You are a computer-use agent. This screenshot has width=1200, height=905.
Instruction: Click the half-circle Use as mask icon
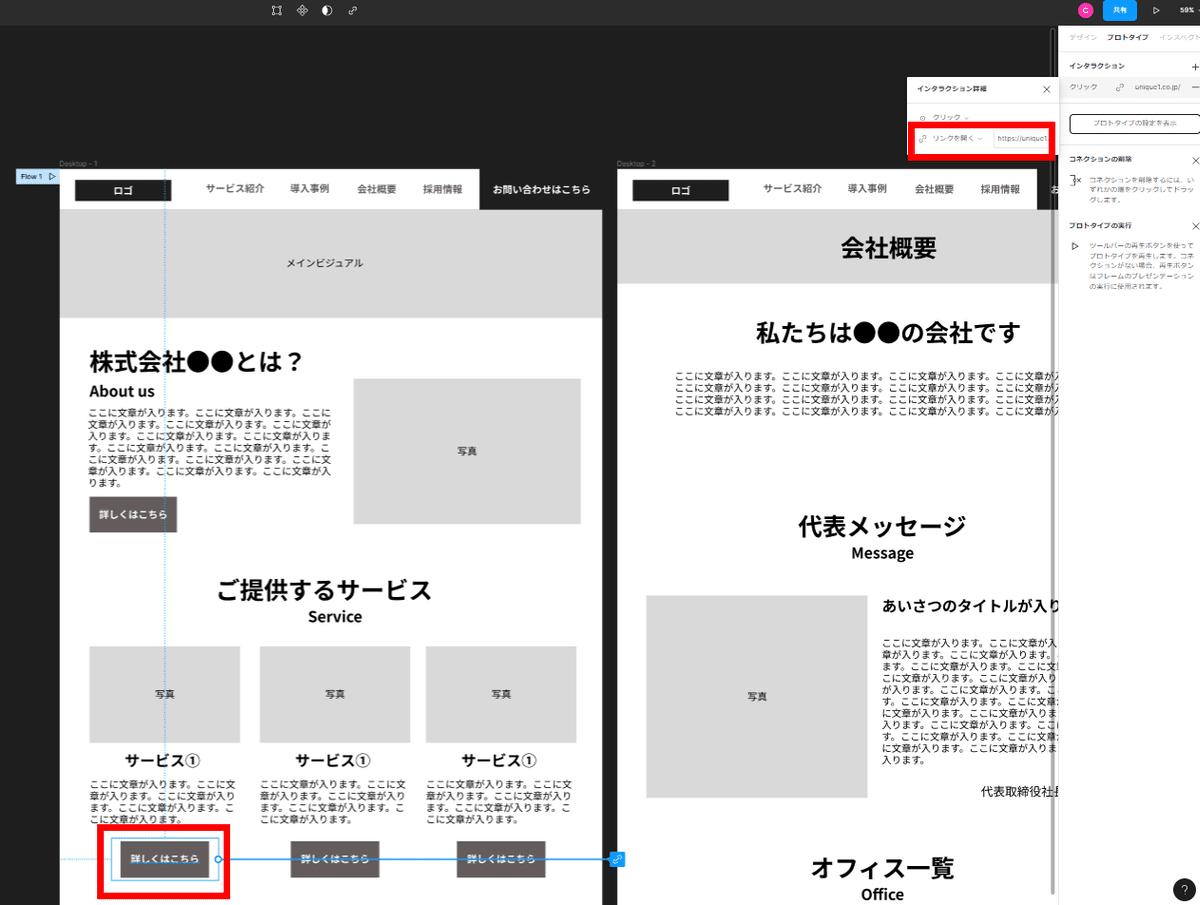point(327,10)
